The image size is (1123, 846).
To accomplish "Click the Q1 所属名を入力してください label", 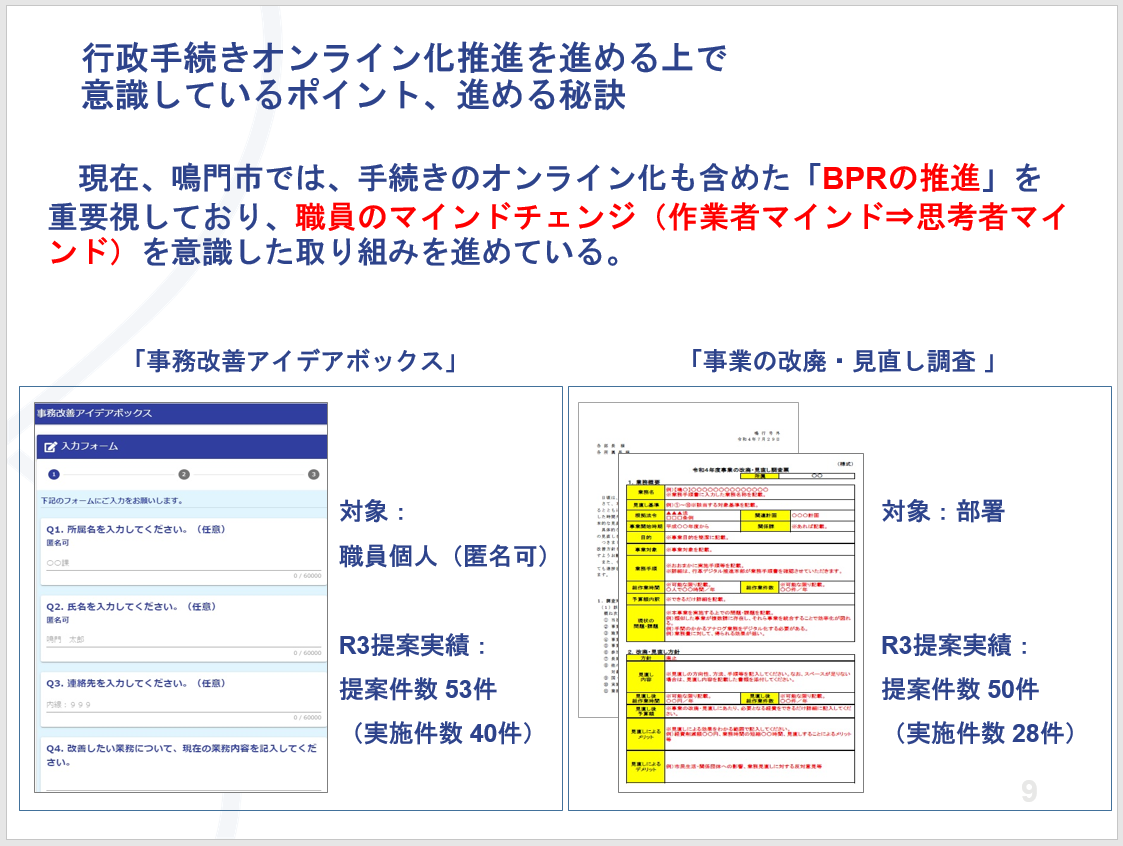I will [136, 529].
